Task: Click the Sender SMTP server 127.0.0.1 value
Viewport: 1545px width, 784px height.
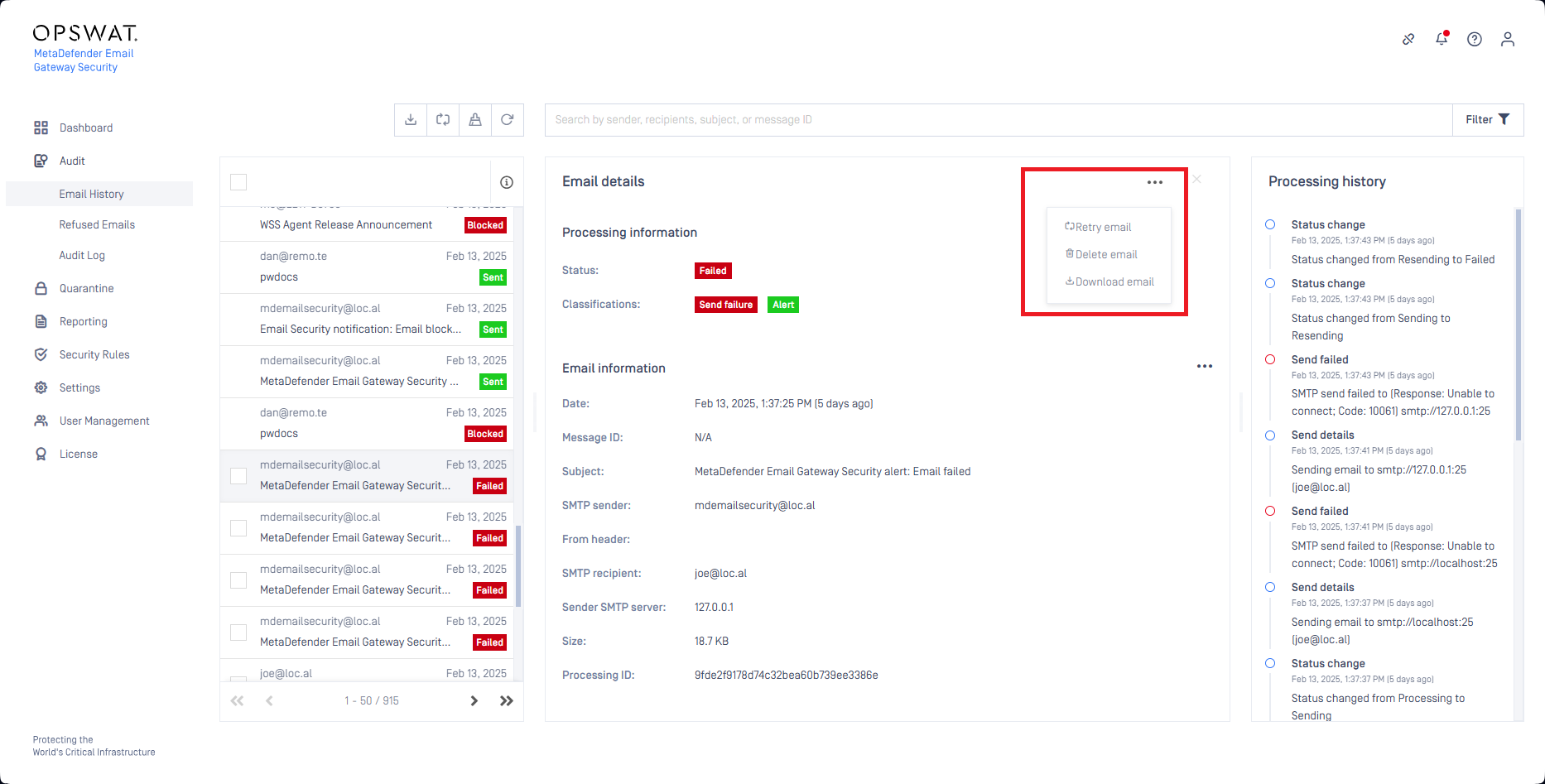Action: (714, 607)
